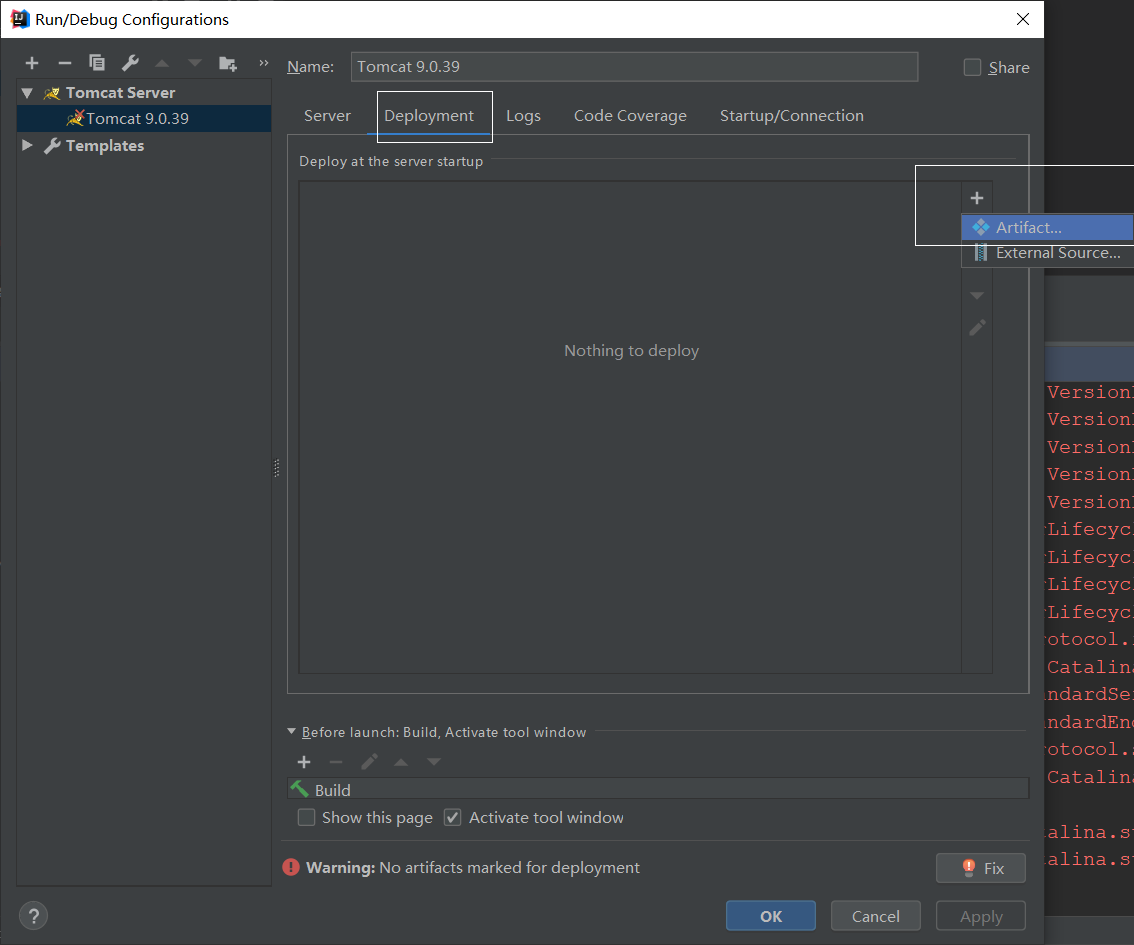Click the OK button
The image size is (1134, 945).
pos(771,916)
